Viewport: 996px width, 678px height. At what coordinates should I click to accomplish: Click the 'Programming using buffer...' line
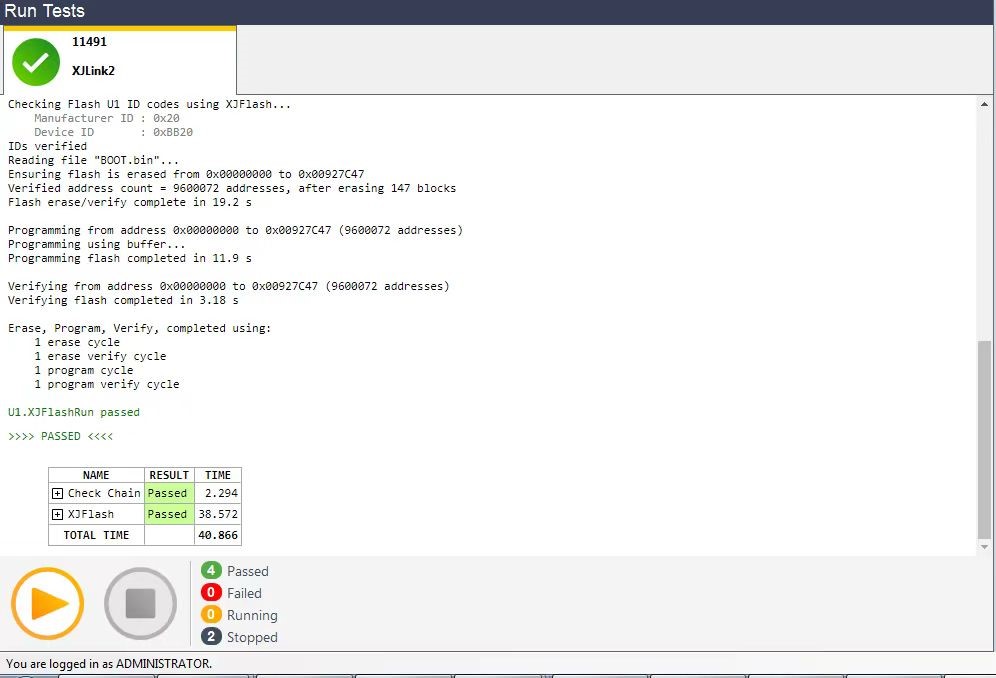coord(97,245)
